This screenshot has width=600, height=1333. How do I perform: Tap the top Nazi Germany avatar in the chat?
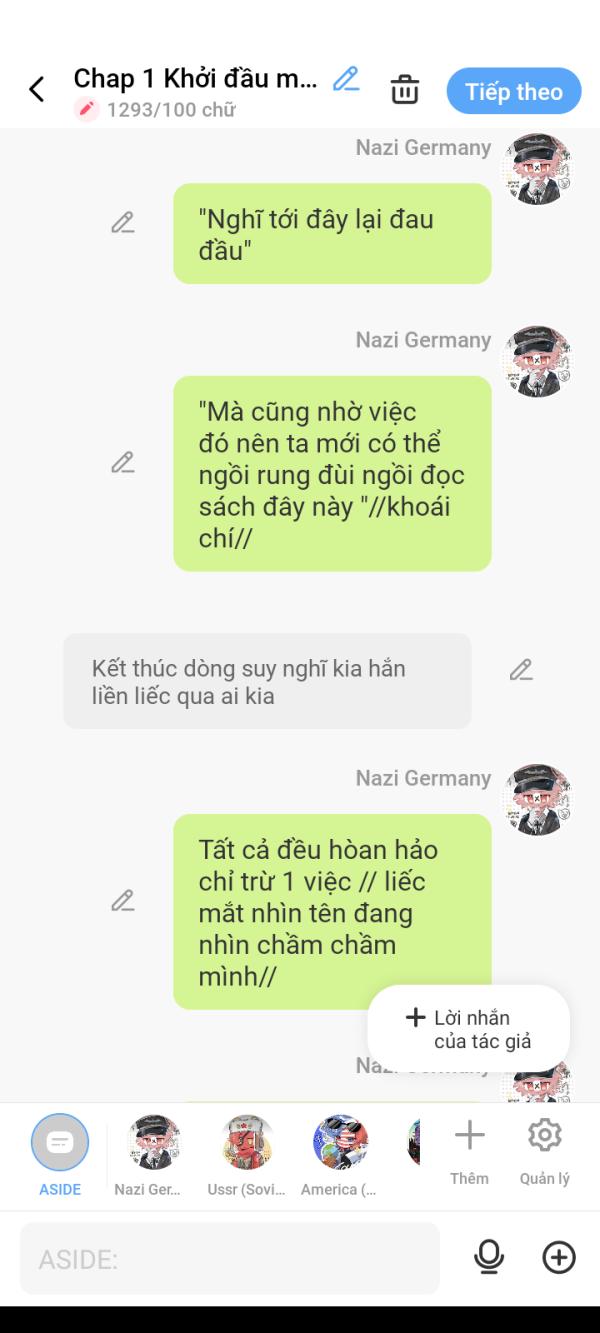pyautogui.click(x=538, y=169)
